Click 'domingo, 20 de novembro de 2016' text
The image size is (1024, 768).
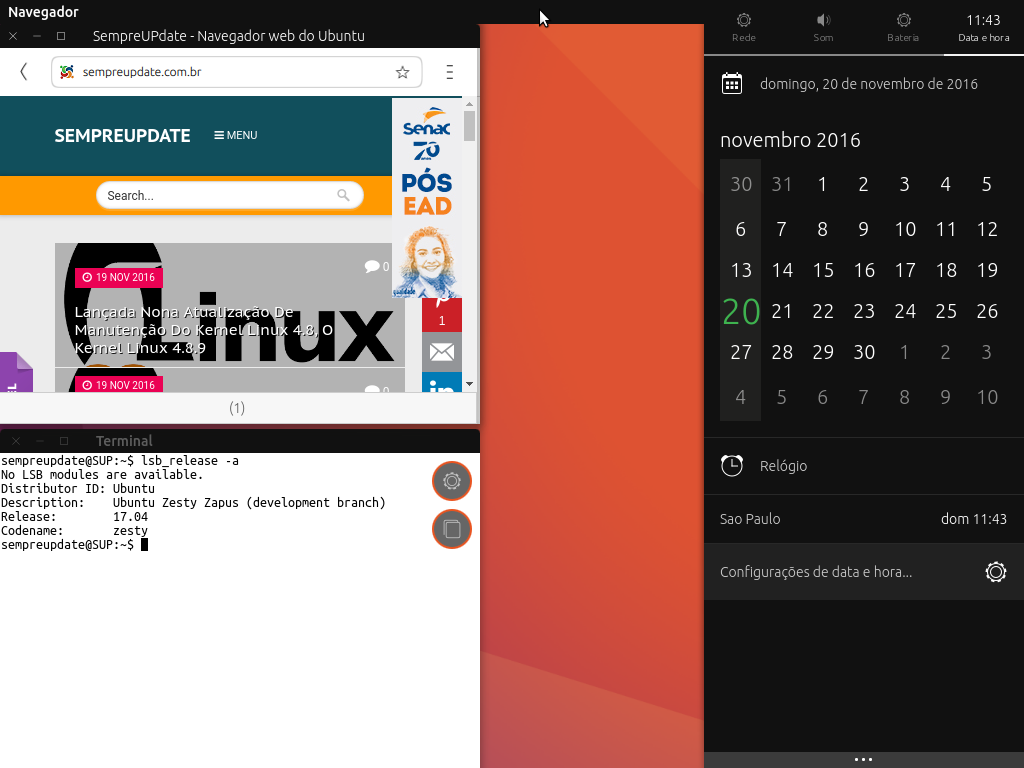[x=869, y=84]
